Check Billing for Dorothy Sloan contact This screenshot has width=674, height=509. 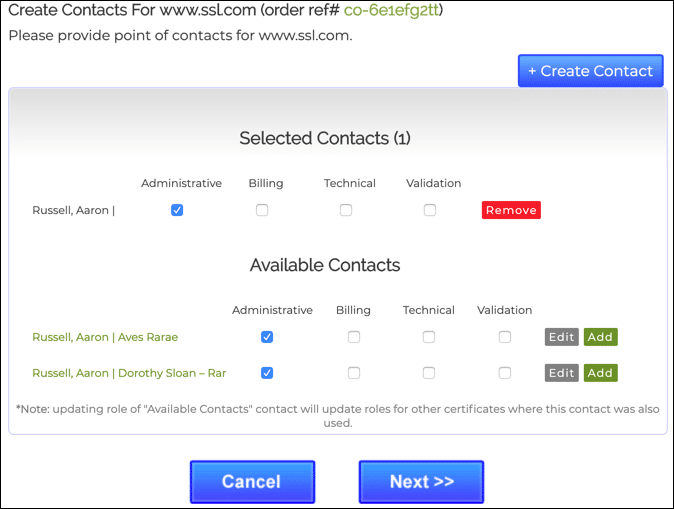click(354, 373)
